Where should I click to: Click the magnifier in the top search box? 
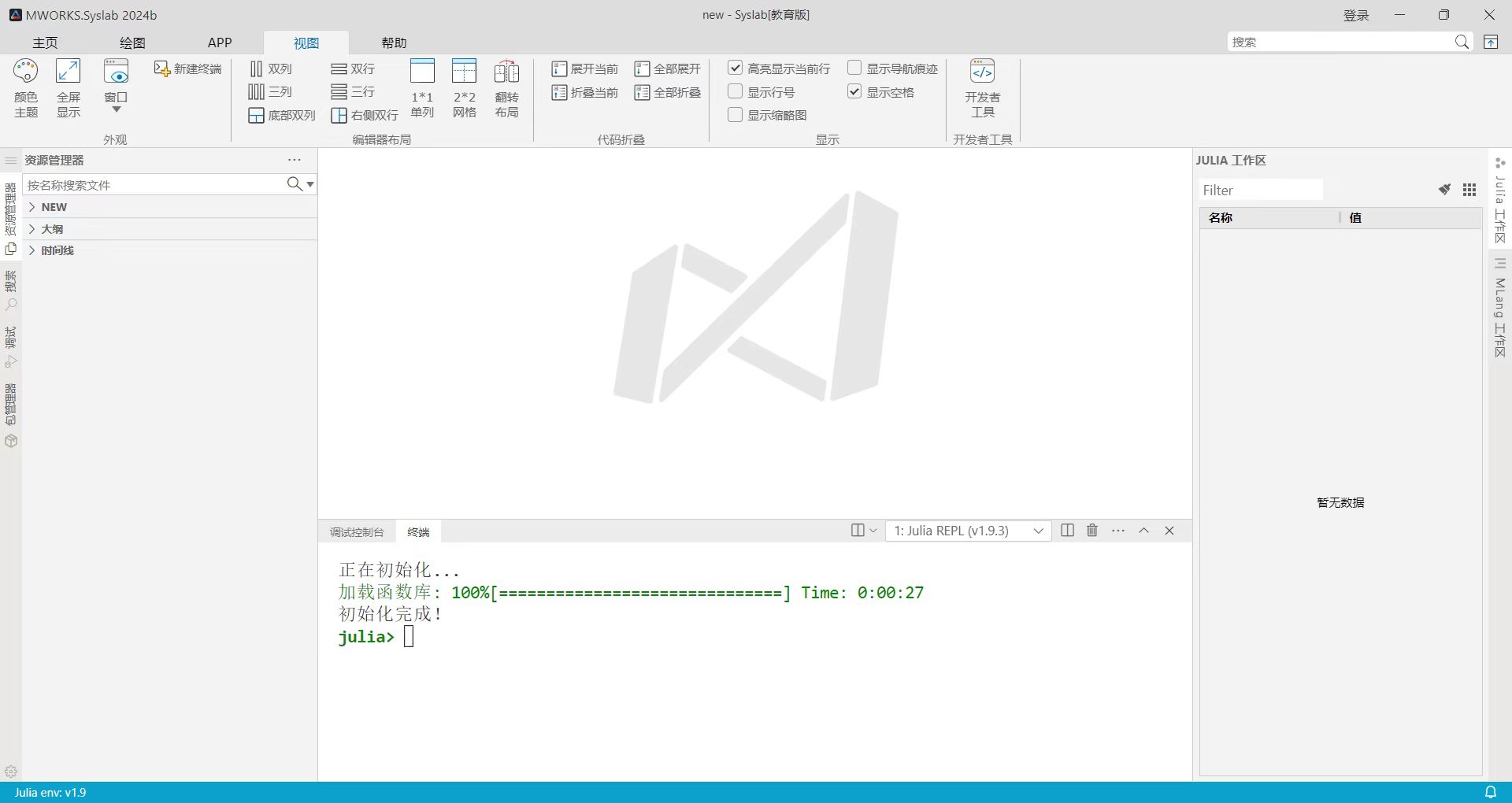(1462, 43)
